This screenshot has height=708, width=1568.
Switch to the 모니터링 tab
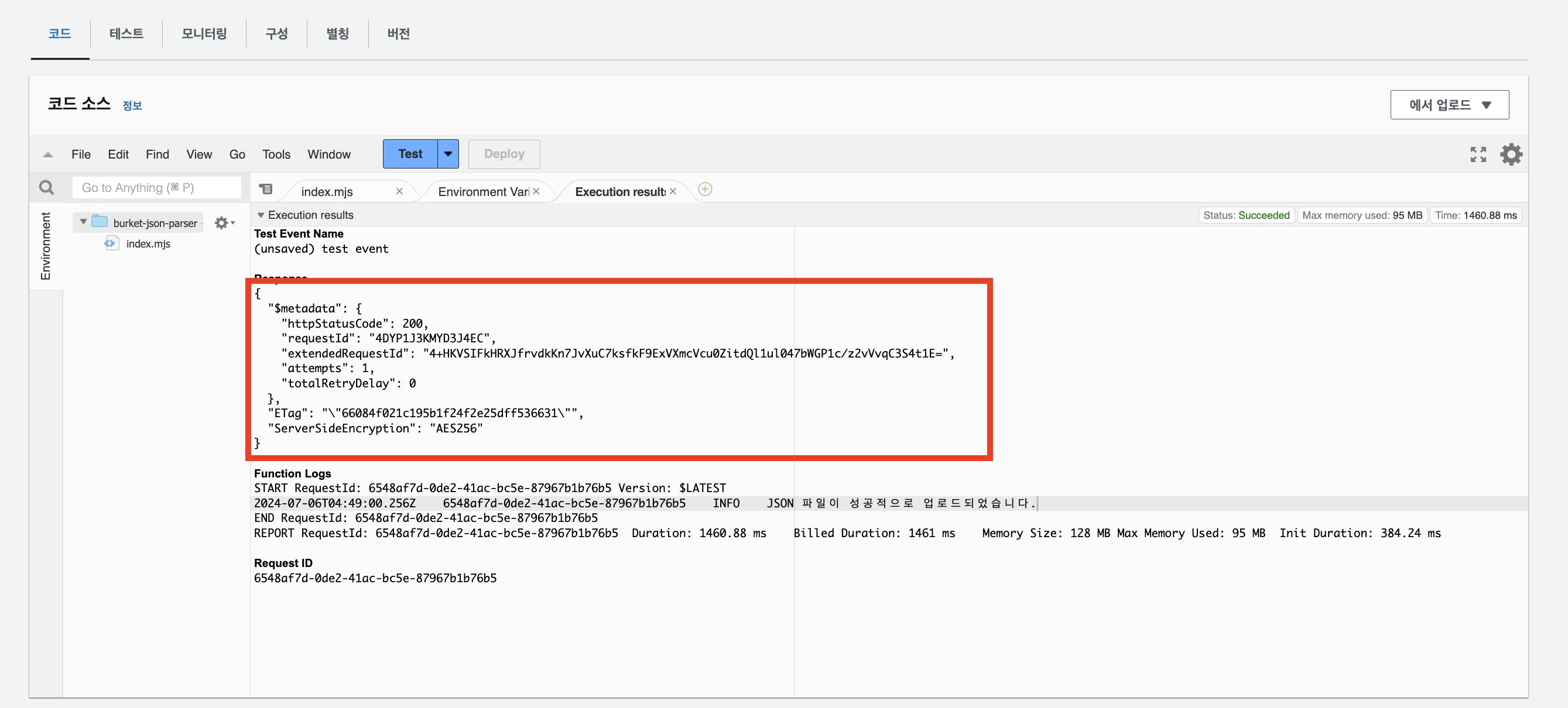[204, 33]
